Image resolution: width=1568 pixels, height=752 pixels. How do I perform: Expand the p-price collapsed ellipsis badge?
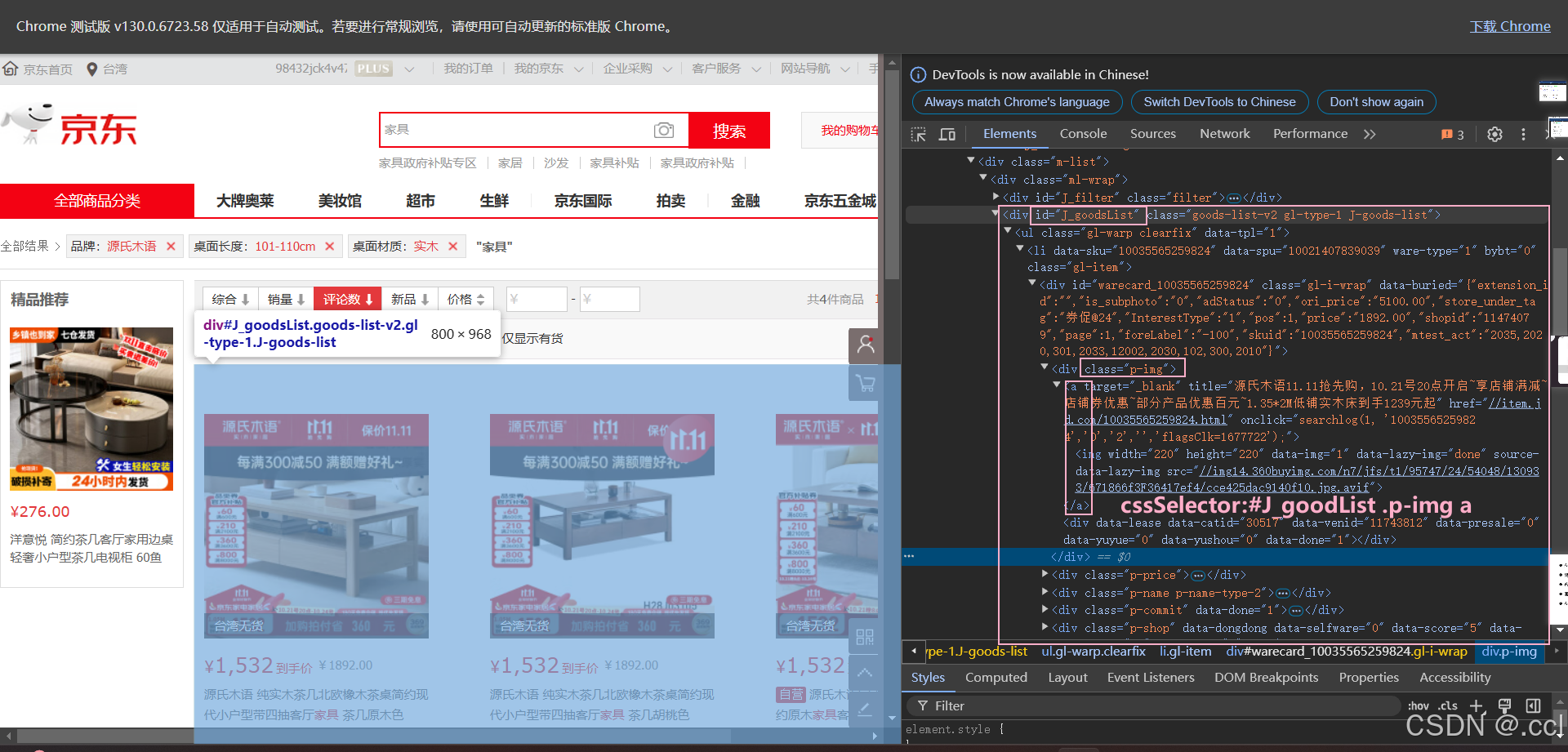(1198, 575)
